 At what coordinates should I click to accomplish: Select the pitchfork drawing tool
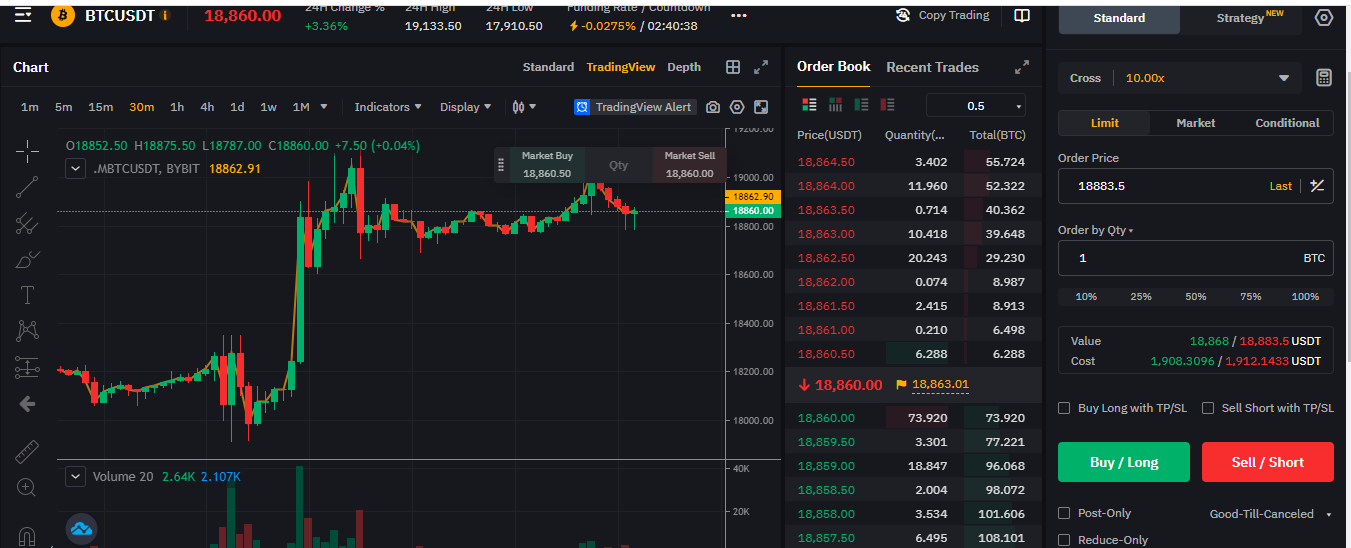tap(27, 223)
